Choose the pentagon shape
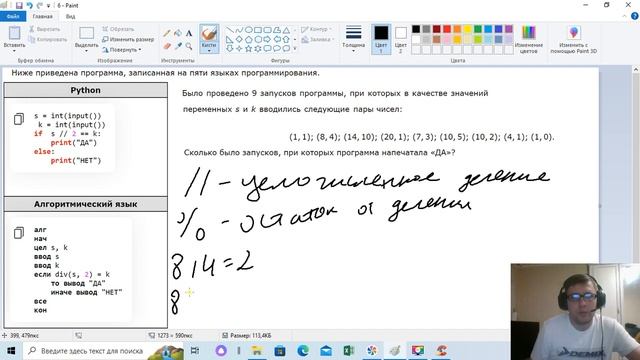The width and height of the screenshot is (640, 360). point(249,40)
